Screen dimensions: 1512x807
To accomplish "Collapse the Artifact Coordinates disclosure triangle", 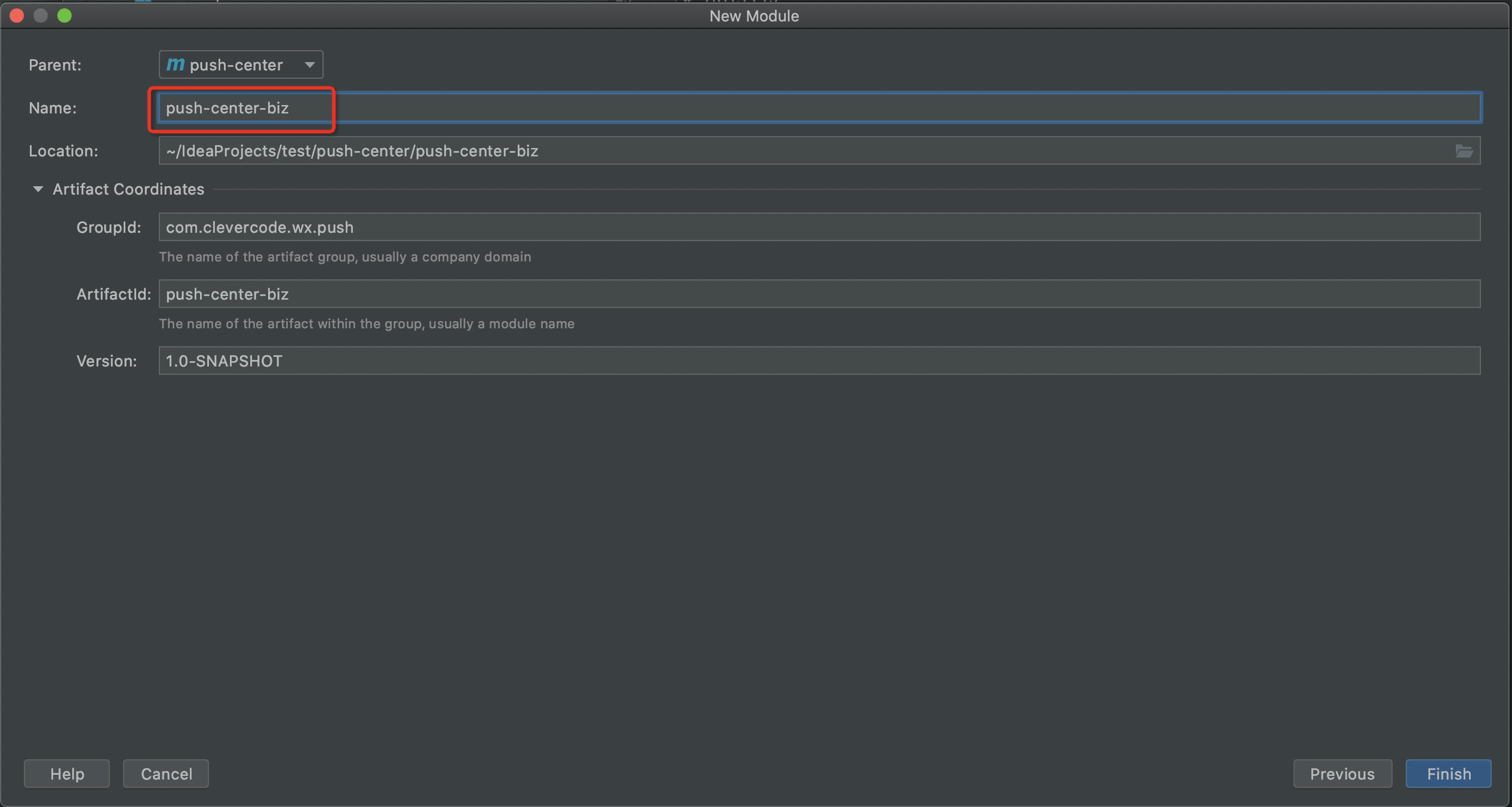I will pyautogui.click(x=38, y=189).
